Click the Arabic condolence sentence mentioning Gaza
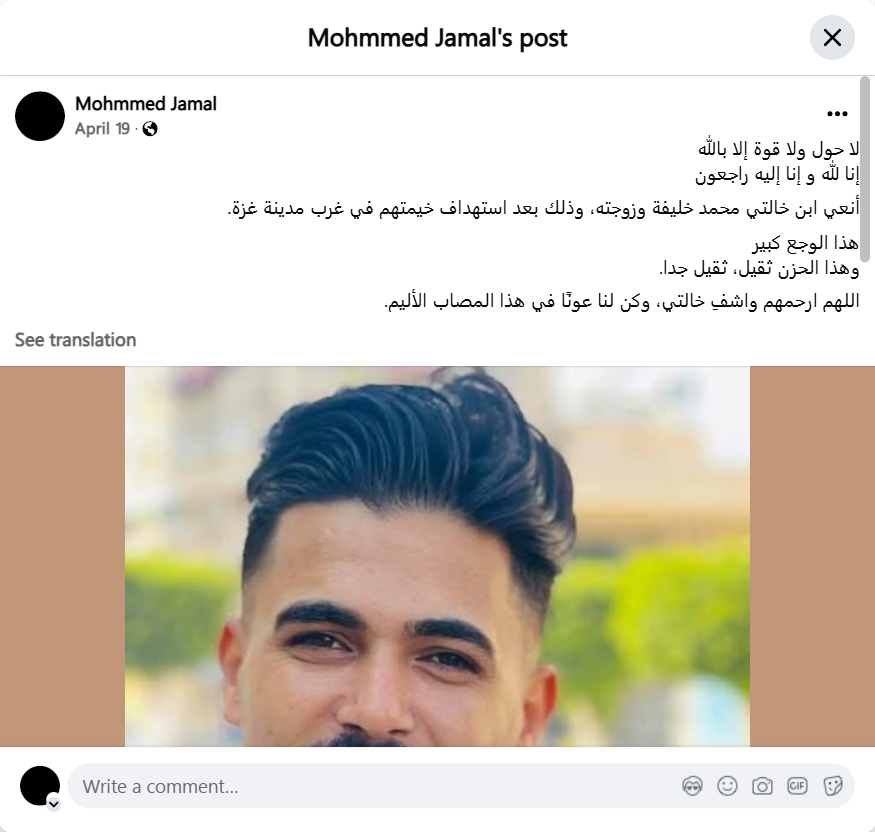The width and height of the screenshot is (875, 832). pyautogui.click(x=543, y=208)
